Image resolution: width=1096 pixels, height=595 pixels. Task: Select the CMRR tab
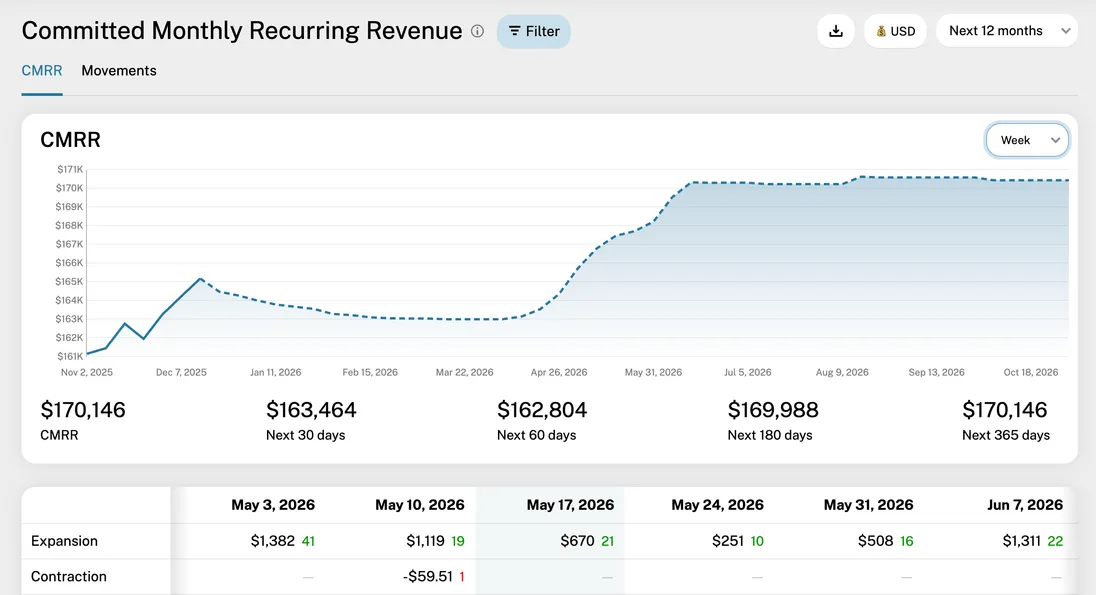pos(42,70)
